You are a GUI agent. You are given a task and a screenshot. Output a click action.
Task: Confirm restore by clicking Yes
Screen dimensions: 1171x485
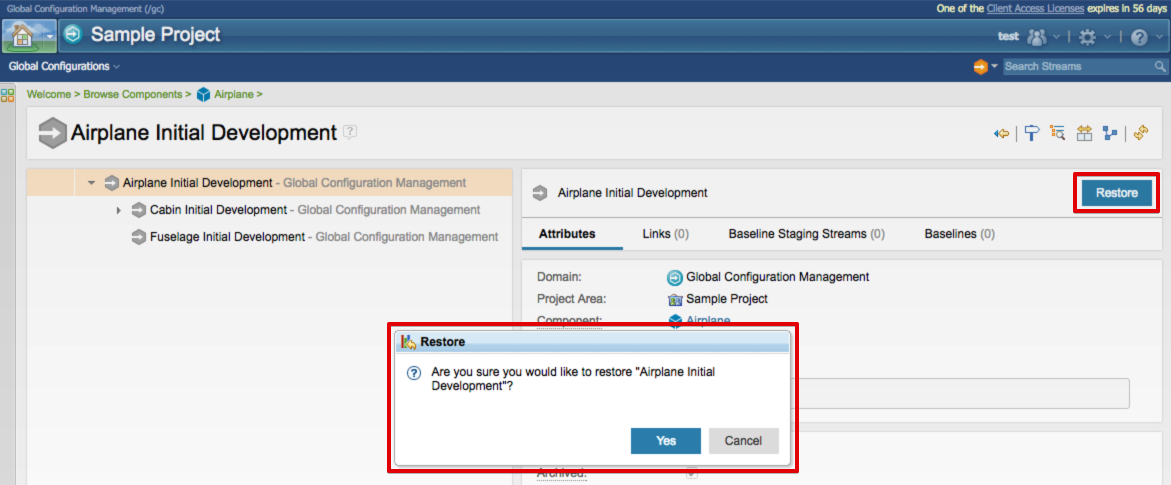click(x=665, y=441)
